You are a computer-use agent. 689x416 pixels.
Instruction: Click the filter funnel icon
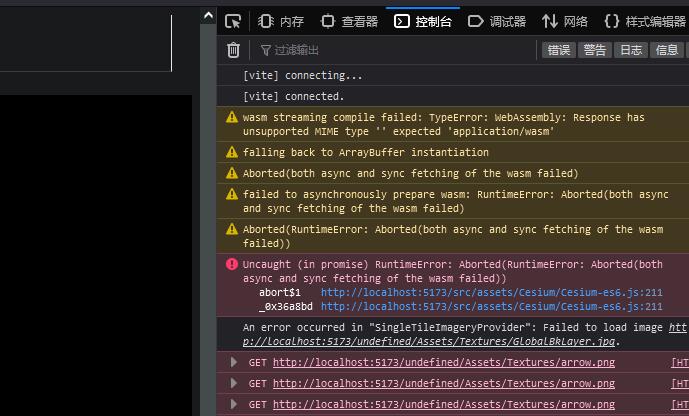(266, 50)
